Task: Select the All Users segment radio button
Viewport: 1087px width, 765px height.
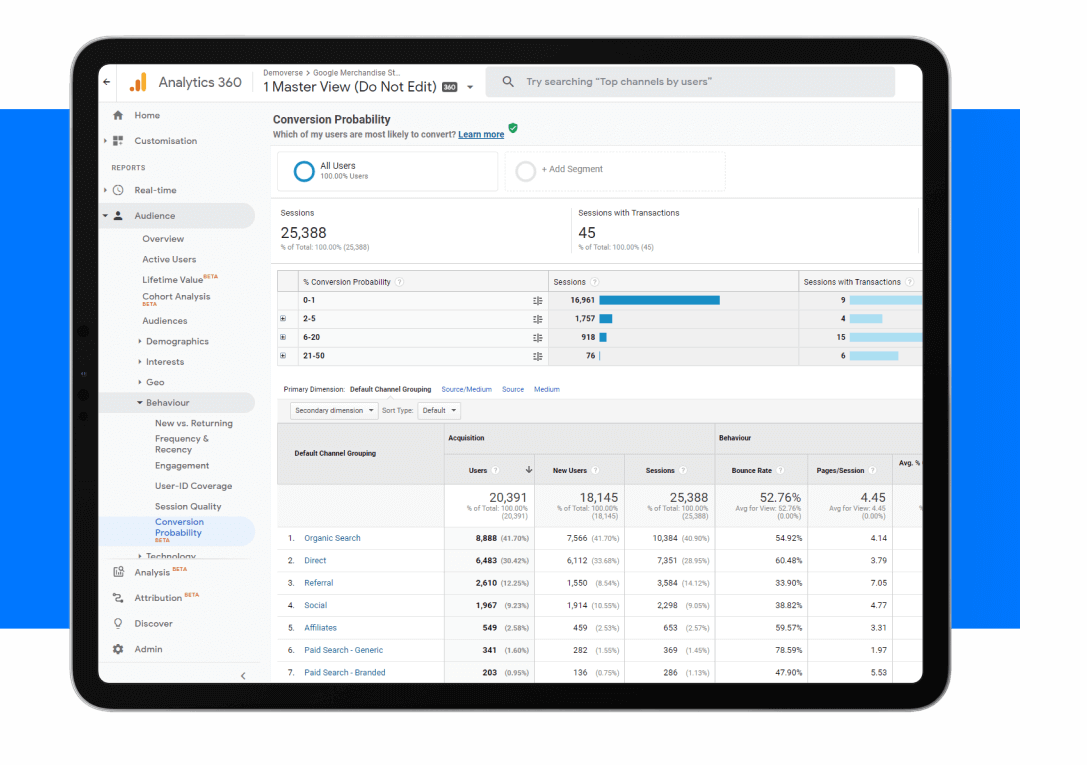Action: coord(302,171)
